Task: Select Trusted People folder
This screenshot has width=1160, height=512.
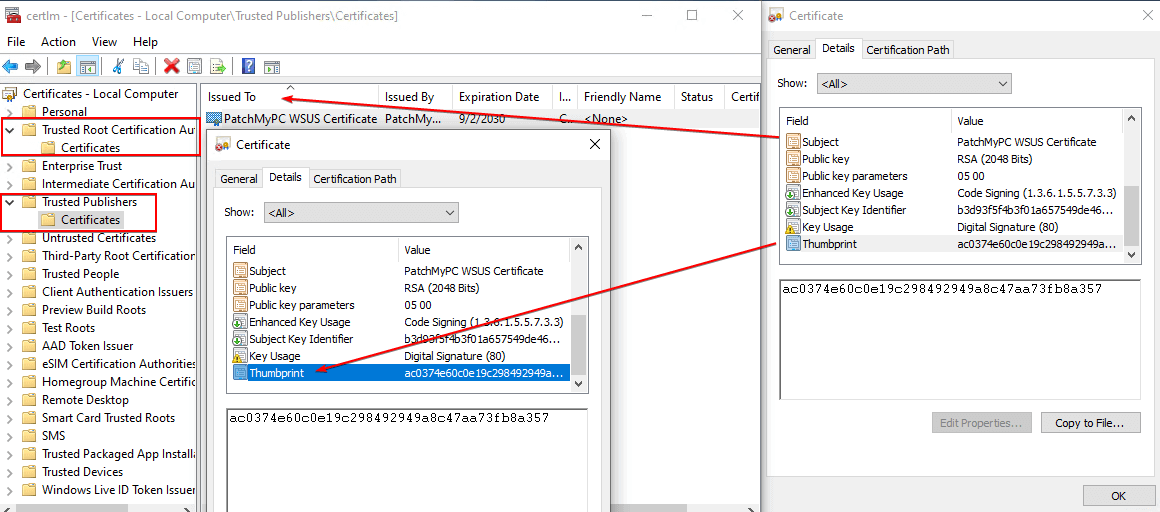Action: pyautogui.click(x=80, y=274)
